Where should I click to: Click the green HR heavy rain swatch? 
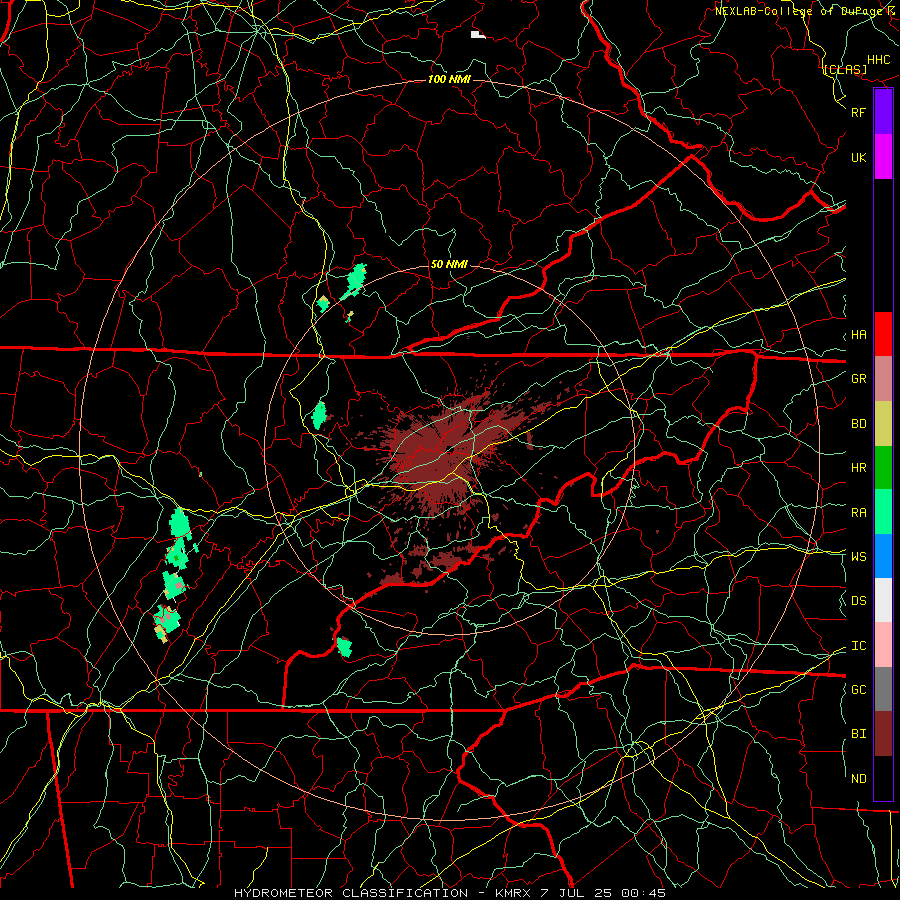coord(883,467)
